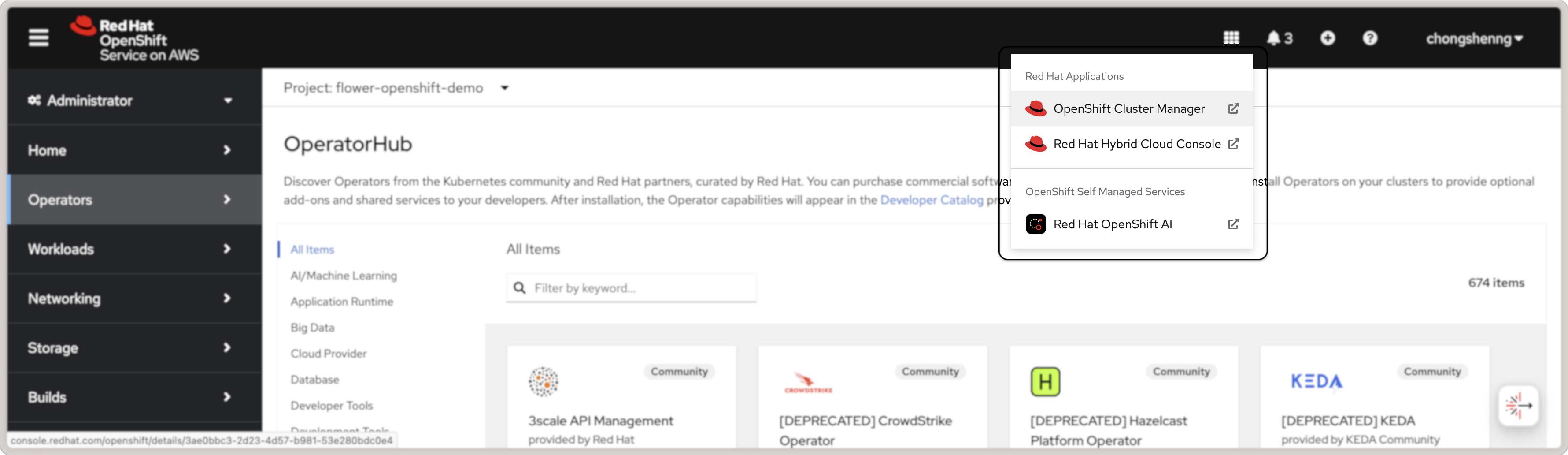Click the plus import icon in header
This screenshot has width=1568, height=455.
coord(1328,38)
